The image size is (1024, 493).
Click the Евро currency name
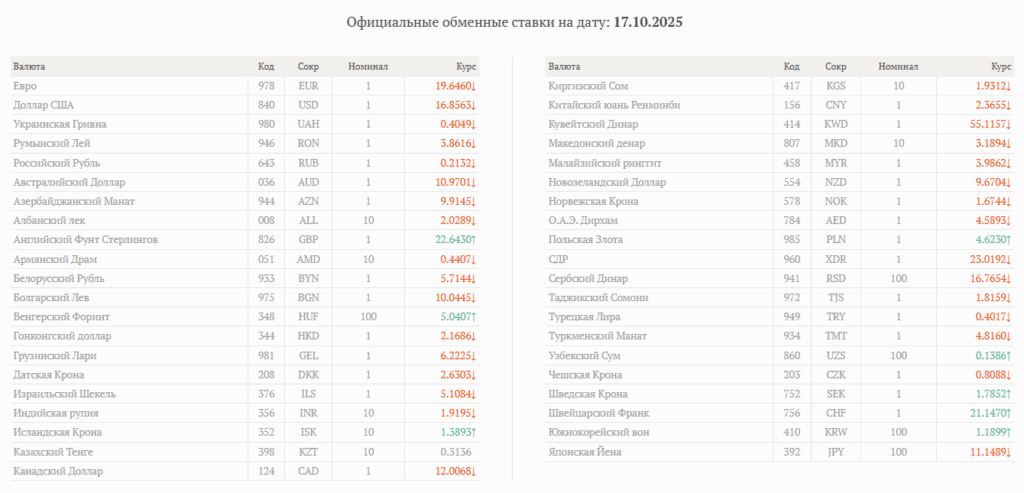click(x=25, y=86)
